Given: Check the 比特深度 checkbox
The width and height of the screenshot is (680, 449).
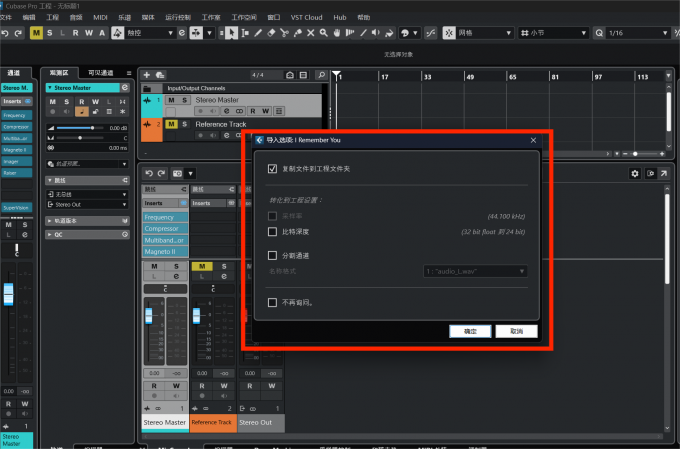Looking at the screenshot, I should pyautogui.click(x=272, y=232).
